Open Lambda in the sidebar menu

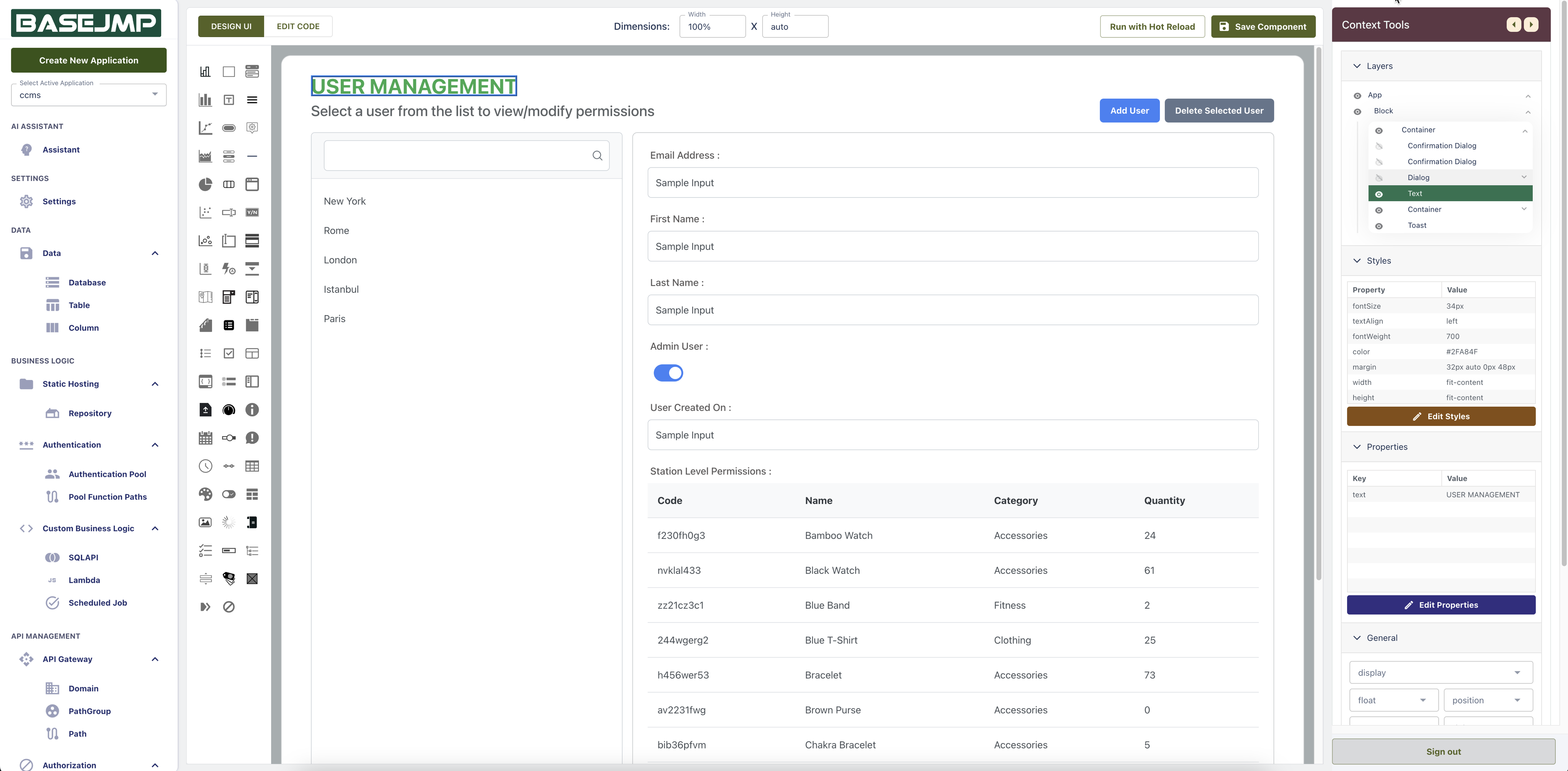84,580
